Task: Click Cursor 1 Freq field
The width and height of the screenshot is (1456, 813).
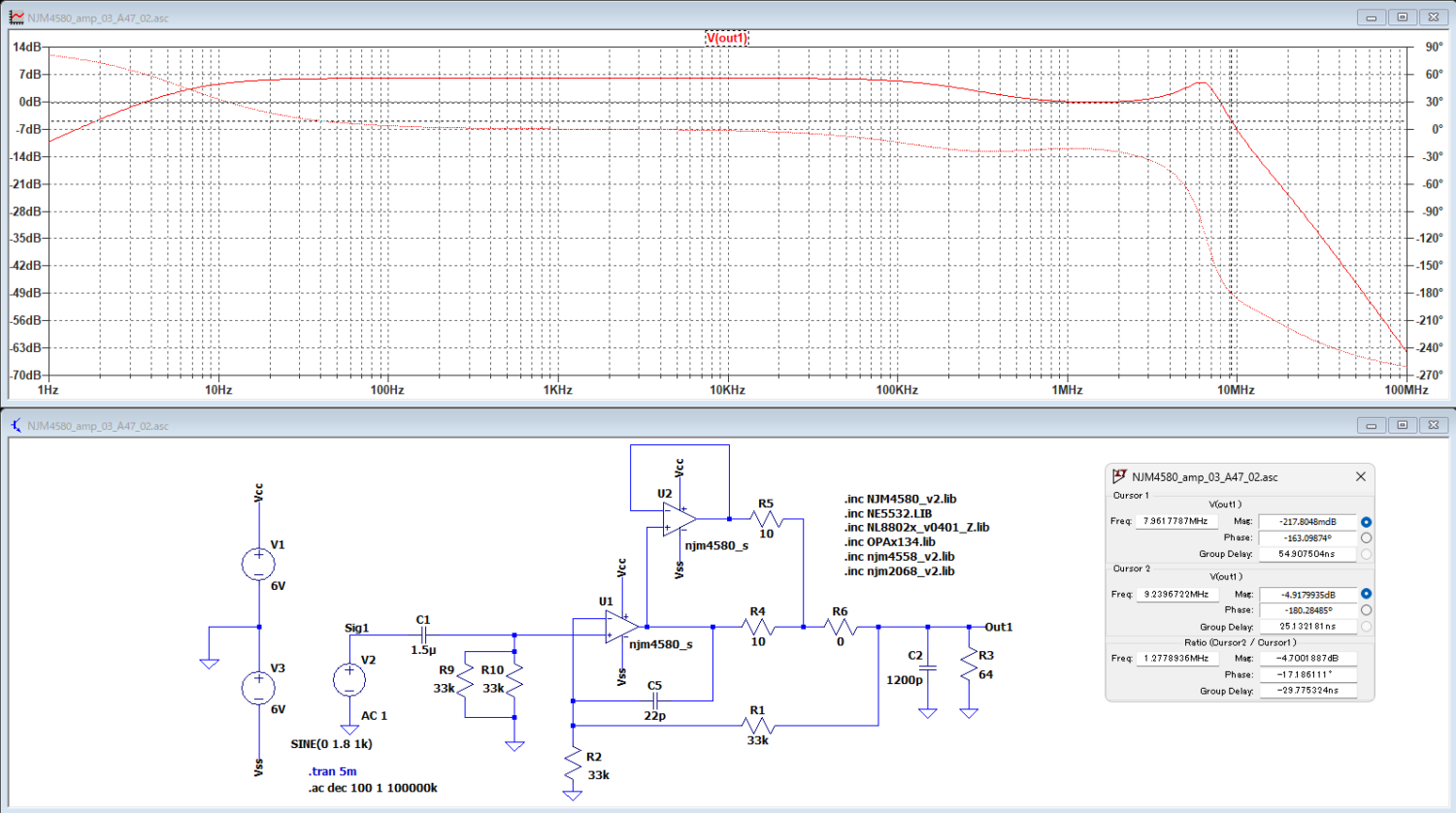Action: point(1175,522)
